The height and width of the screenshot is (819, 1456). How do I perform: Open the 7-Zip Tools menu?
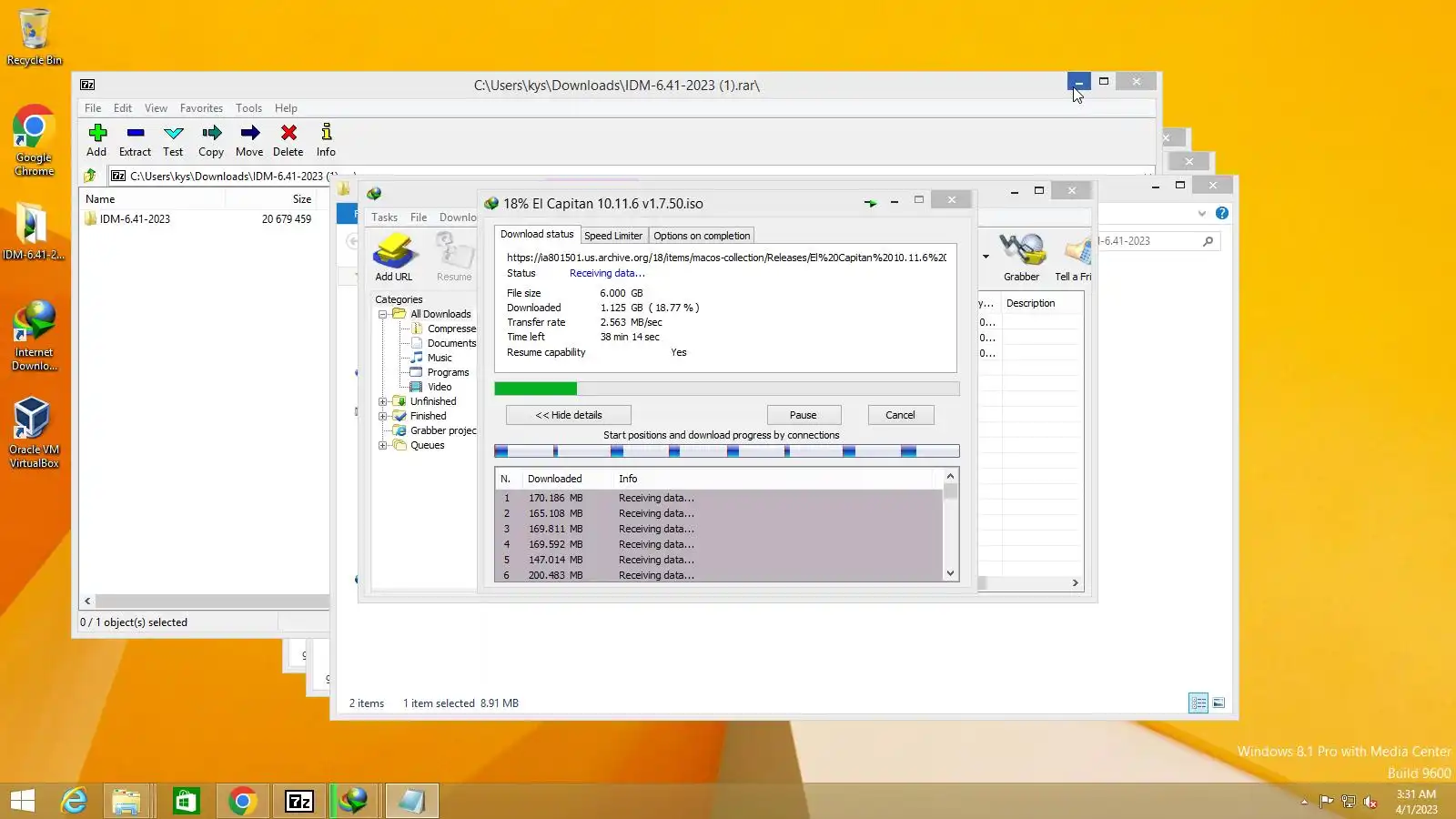pyautogui.click(x=248, y=107)
